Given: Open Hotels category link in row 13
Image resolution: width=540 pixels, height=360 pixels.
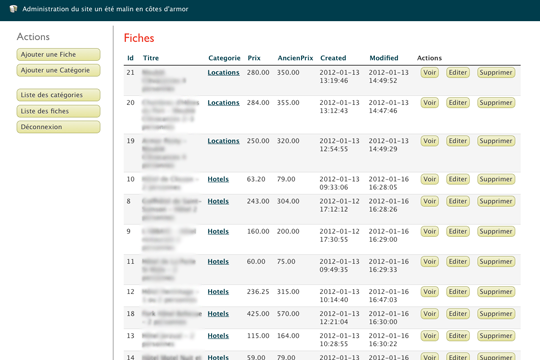Looking at the screenshot, I should (218, 336).
